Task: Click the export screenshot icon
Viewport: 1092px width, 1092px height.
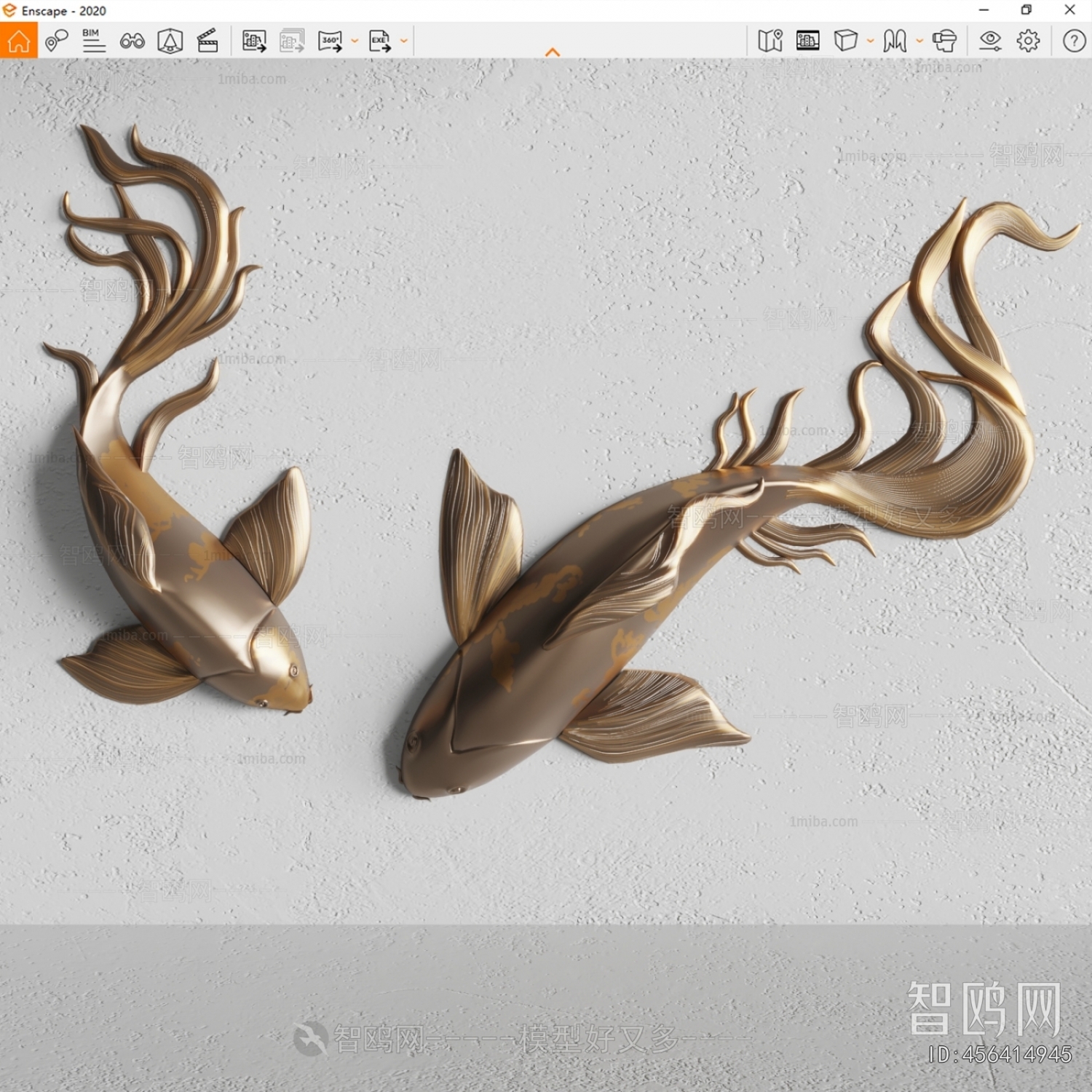Action: (254, 41)
